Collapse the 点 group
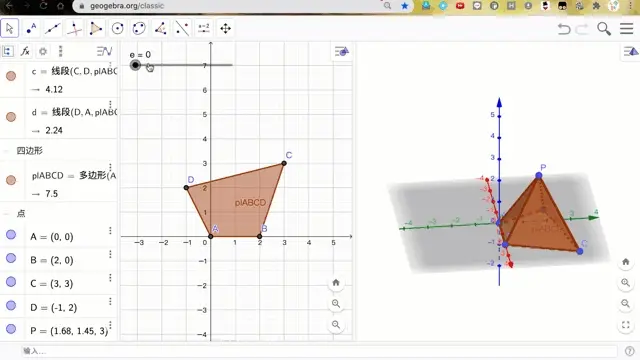The height and width of the screenshot is (360, 640). (6, 213)
